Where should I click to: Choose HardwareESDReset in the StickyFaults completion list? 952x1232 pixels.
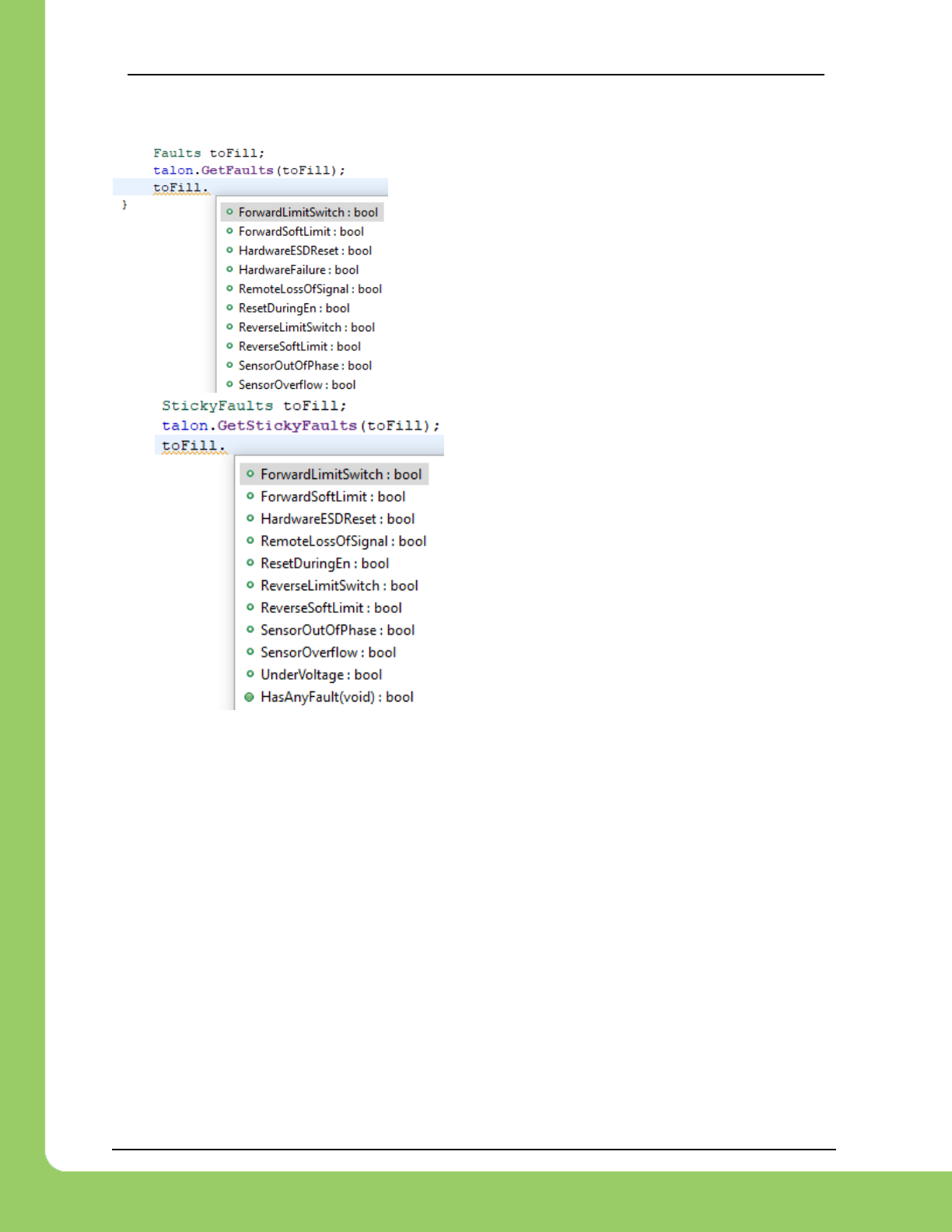tap(338, 519)
